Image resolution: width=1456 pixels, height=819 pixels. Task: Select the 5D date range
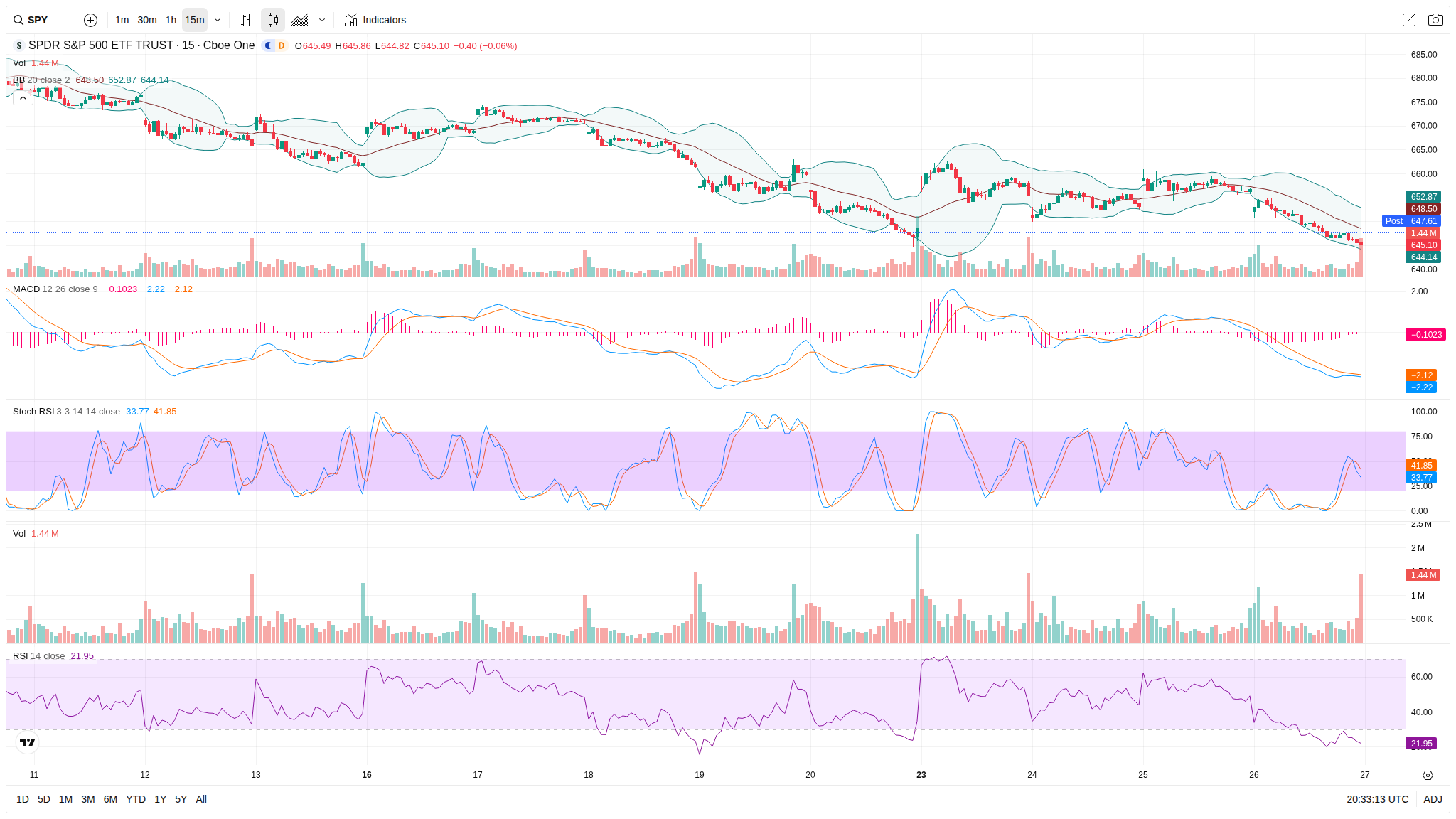(x=43, y=799)
